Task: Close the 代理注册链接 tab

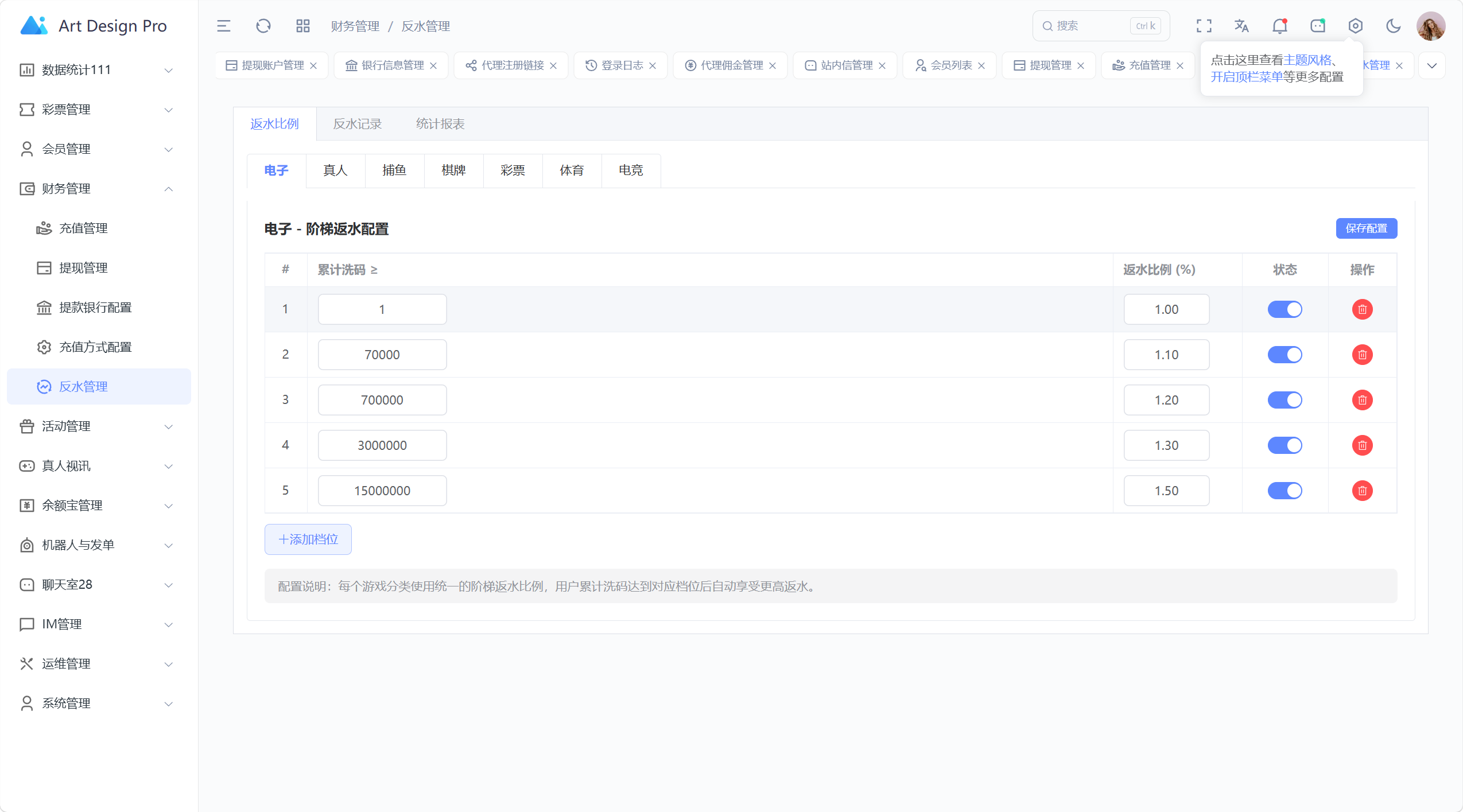Action: [553, 65]
